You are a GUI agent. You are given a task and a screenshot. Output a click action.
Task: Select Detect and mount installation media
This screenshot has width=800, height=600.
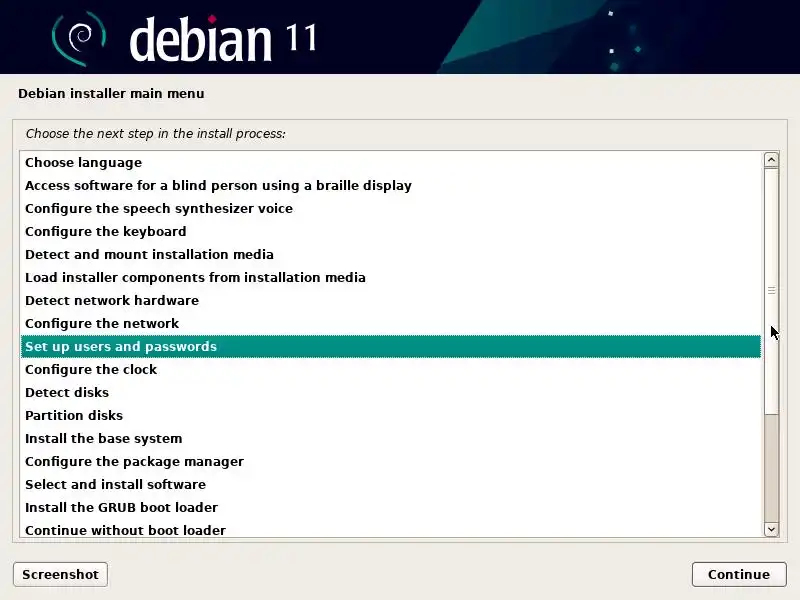(x=391, y=255)
